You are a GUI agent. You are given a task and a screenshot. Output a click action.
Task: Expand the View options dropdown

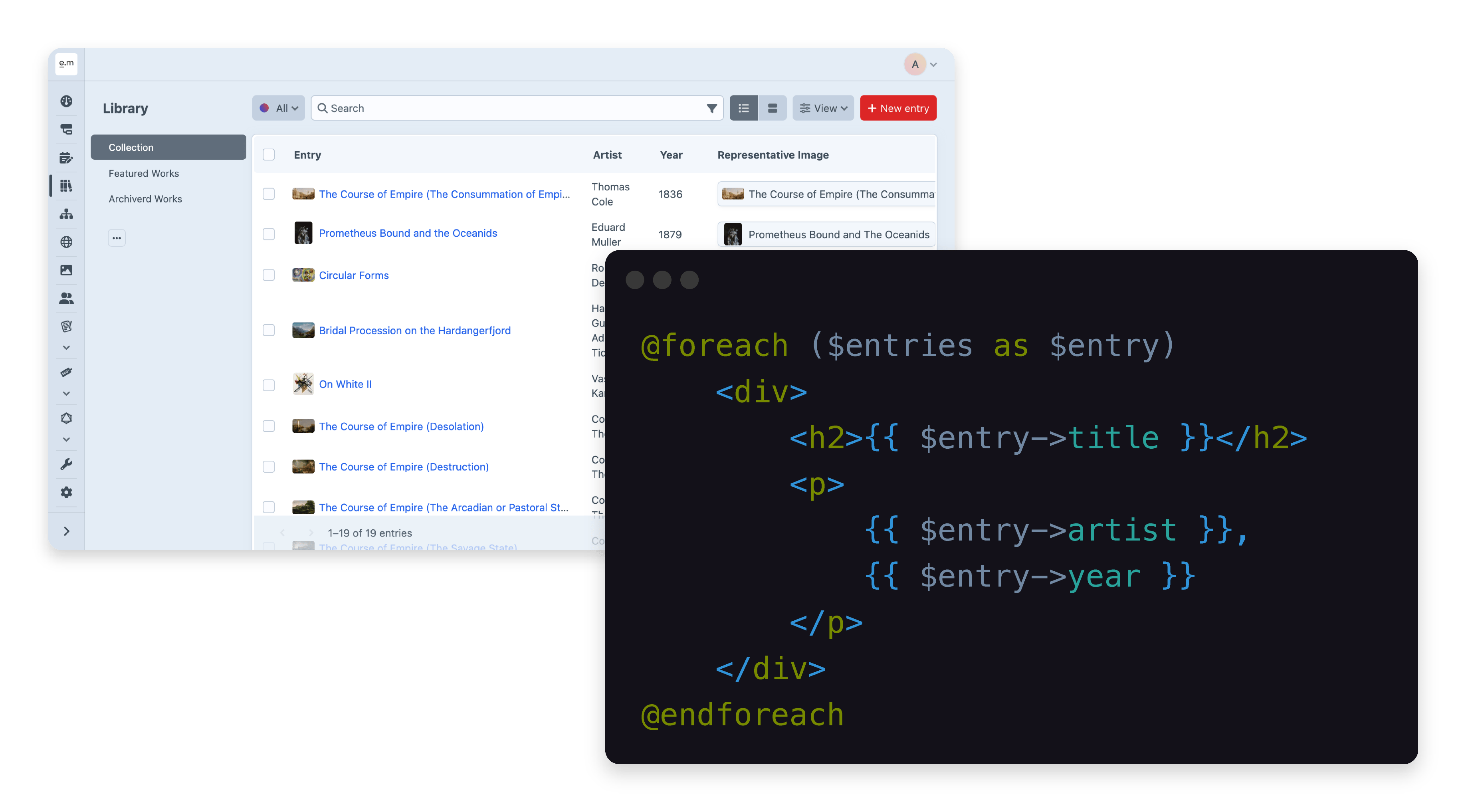pyautogui.click(x=823, y=108)
